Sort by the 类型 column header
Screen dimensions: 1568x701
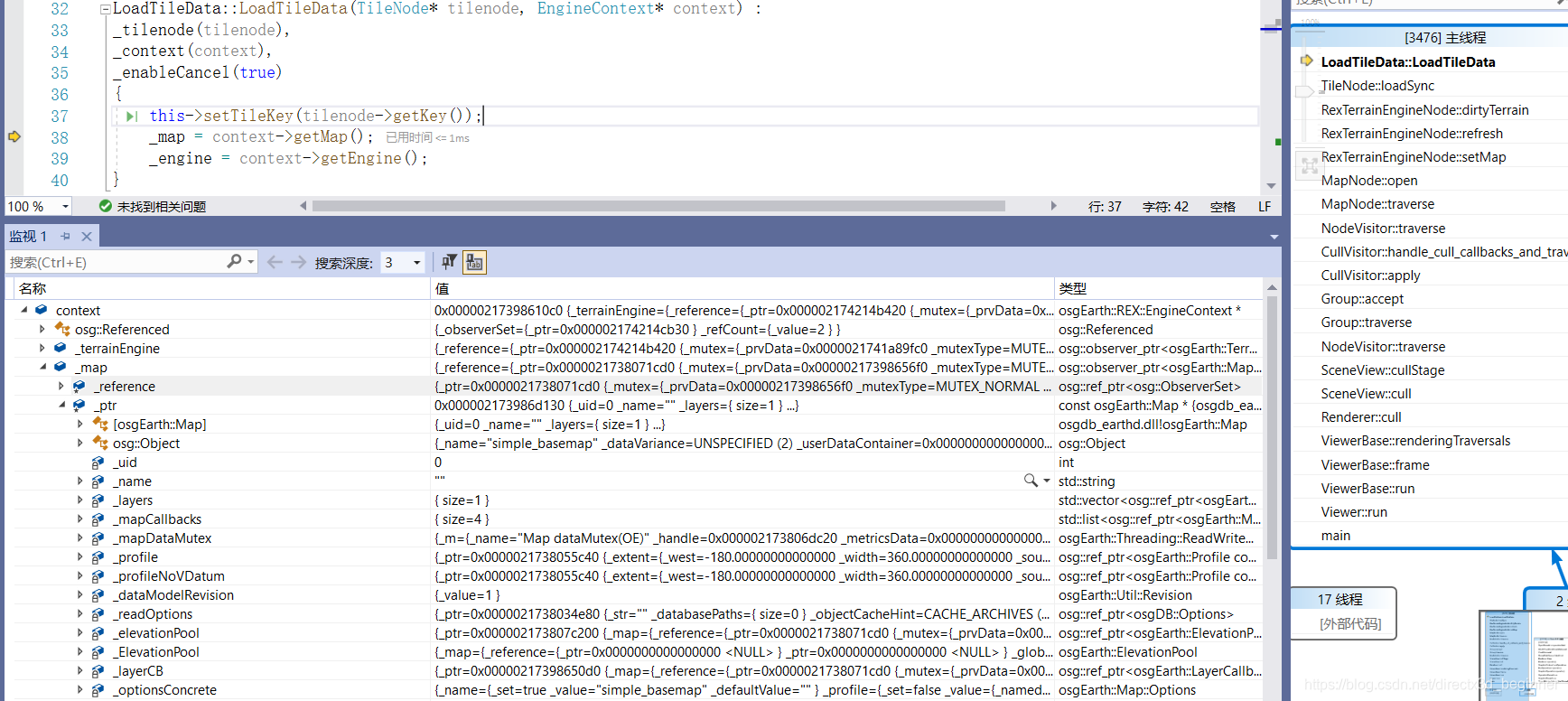coord(1159,288)
